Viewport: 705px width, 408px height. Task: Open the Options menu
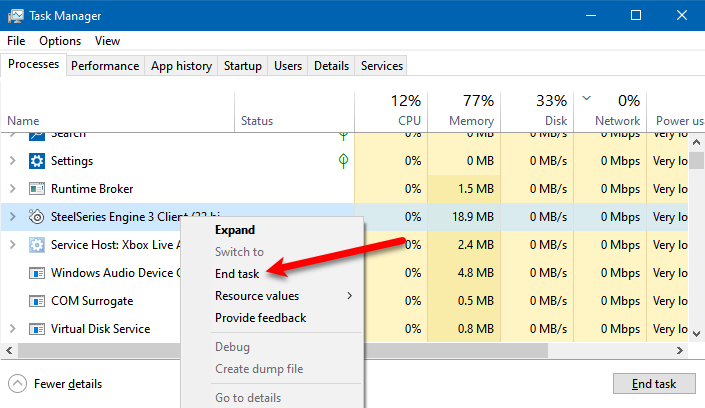(x=60, y=41)
